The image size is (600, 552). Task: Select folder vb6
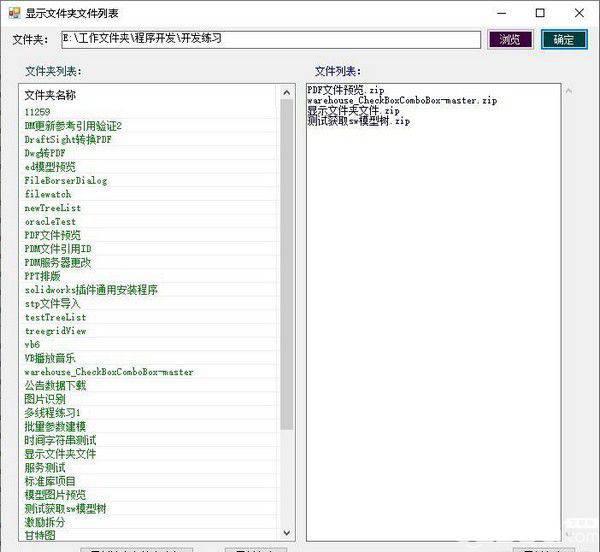point(32,344)
